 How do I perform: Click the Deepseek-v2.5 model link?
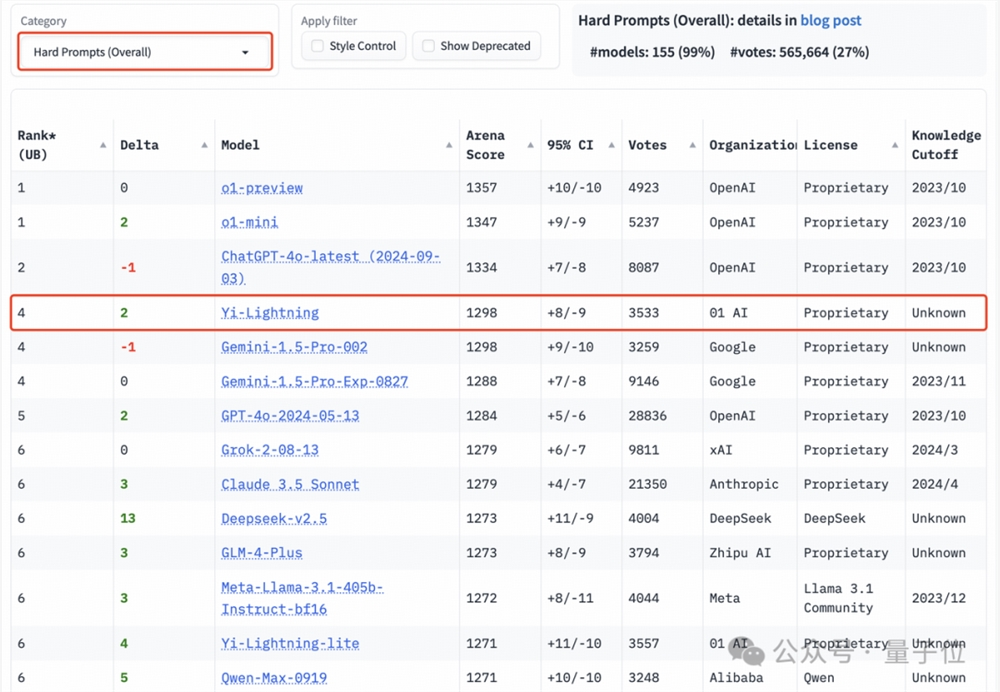(274, 518)
